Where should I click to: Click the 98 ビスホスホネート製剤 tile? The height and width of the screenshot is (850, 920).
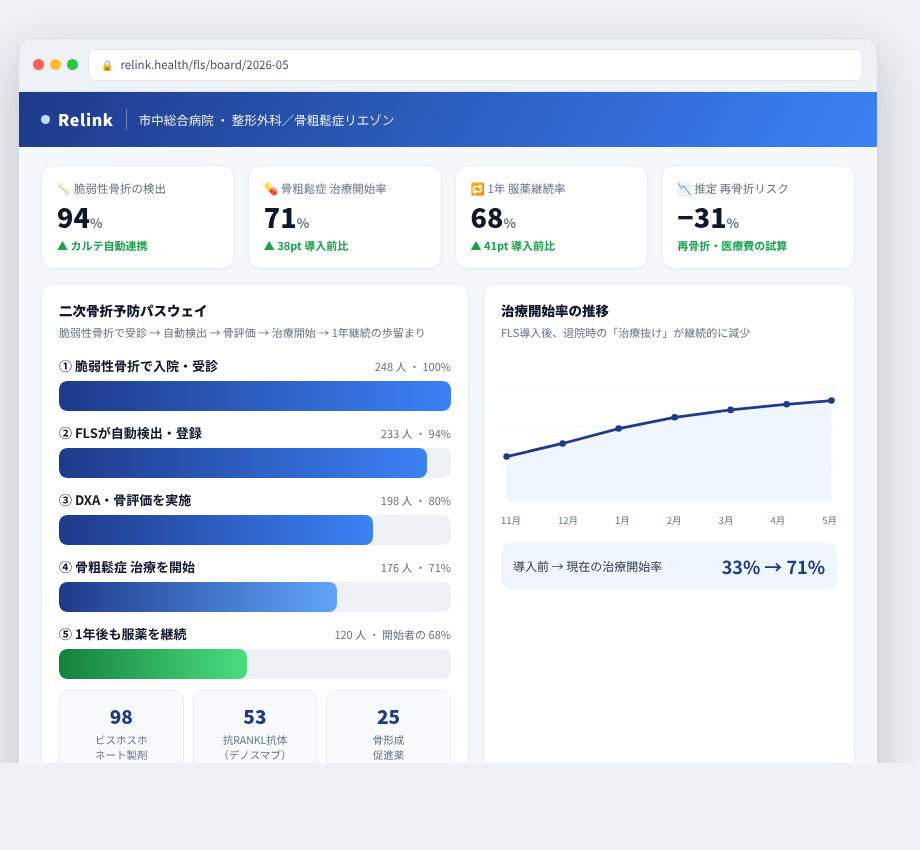click(121, 727)
